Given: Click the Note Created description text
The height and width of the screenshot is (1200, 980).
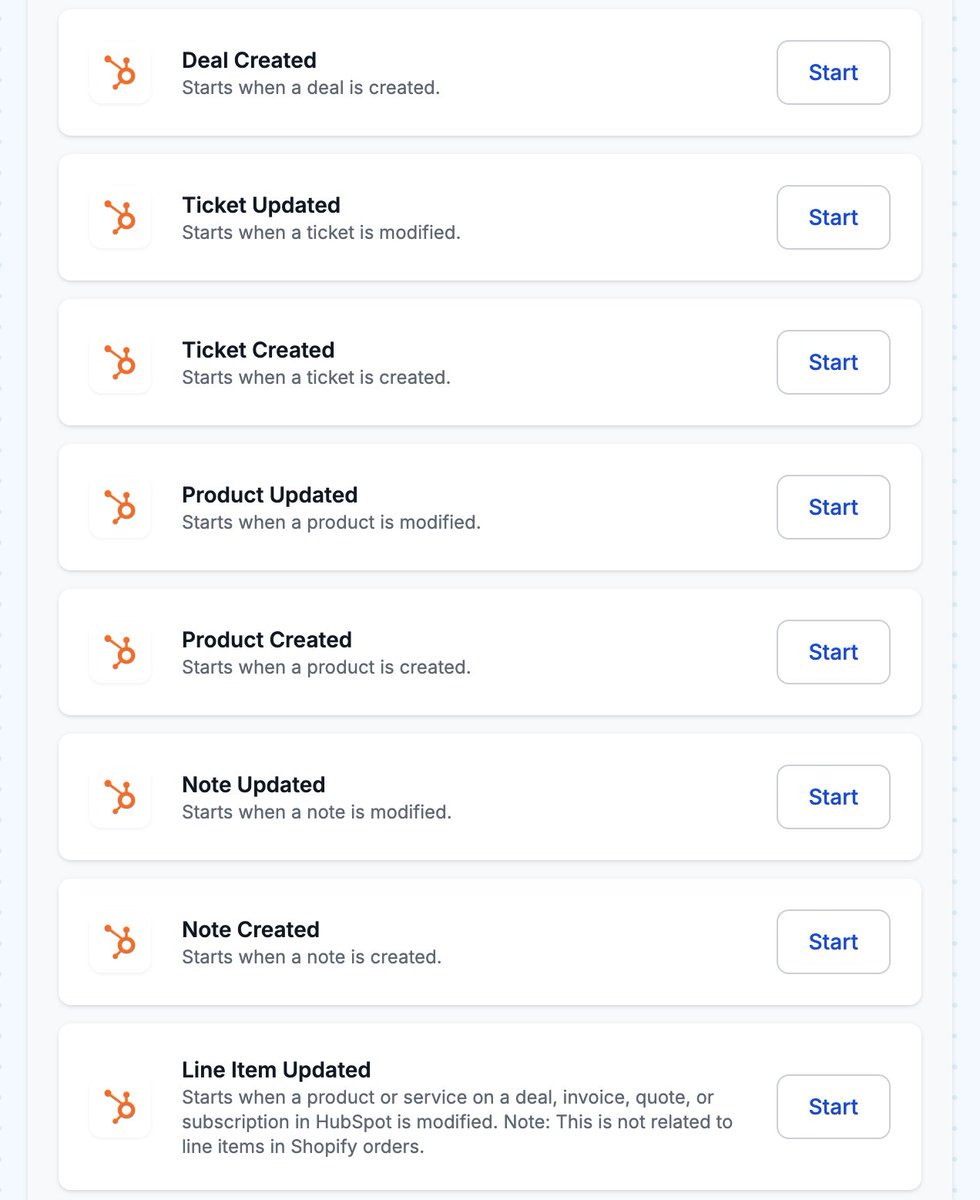Looking at the screenshot, I should coord(311,957).
